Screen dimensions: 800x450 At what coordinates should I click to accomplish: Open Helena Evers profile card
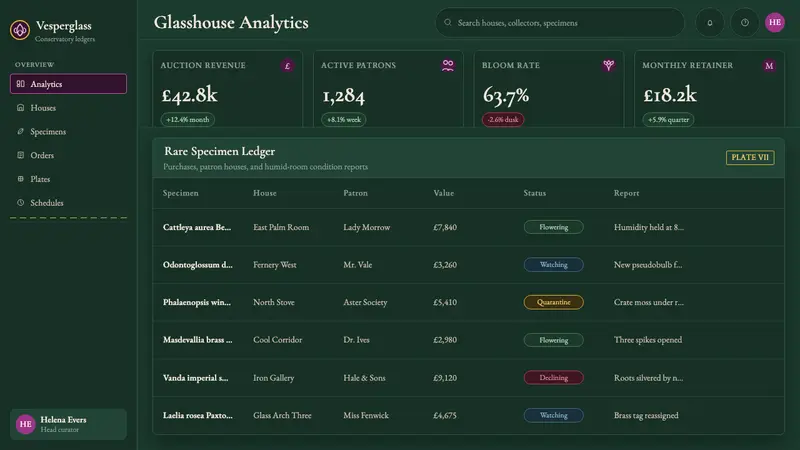coord(68,424)
